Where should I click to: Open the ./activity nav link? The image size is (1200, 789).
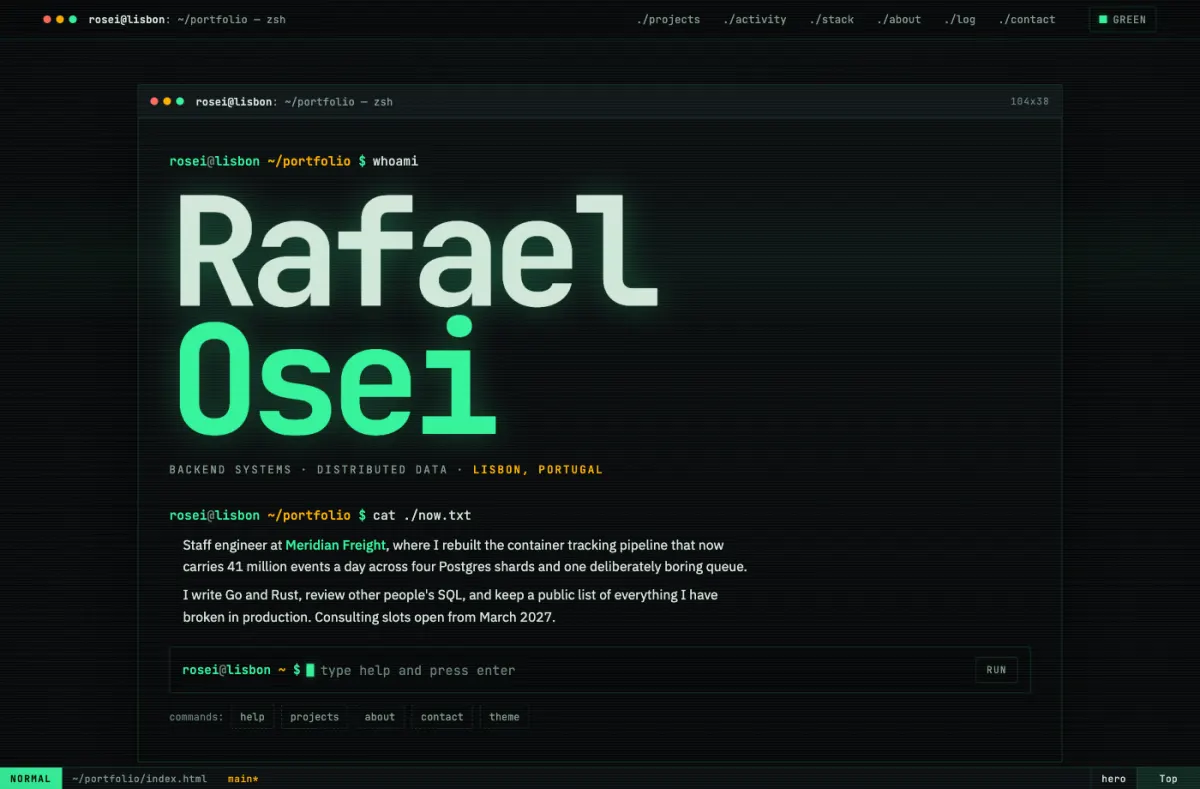[755, 19]
